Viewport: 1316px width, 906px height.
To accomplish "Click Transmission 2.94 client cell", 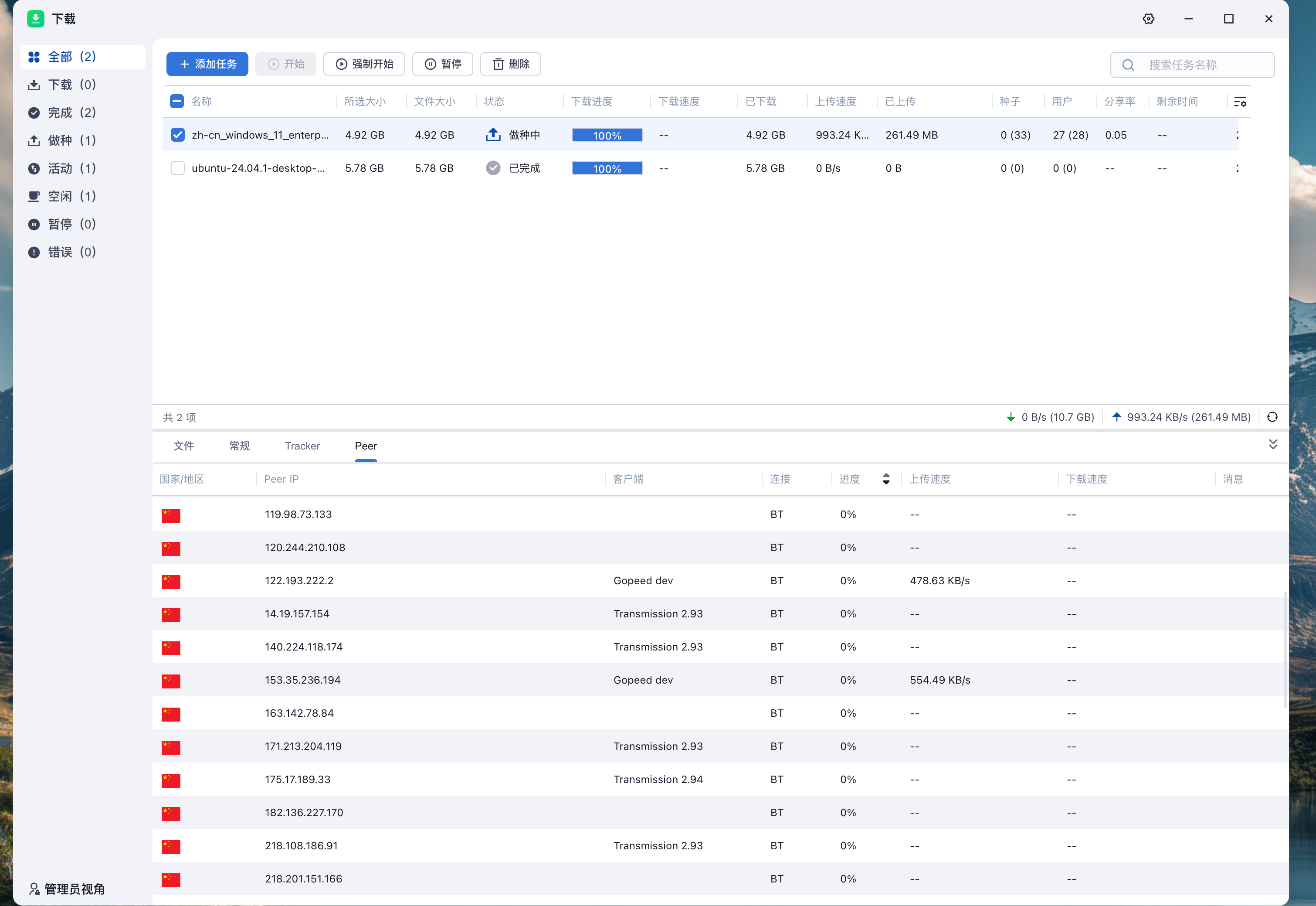I will click(658, 780).
